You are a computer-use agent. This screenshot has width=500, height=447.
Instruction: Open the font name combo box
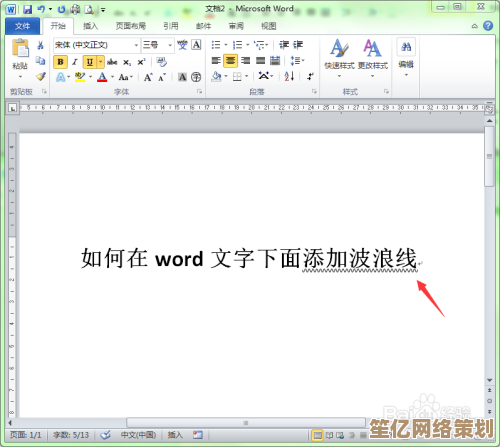click(x=96, y=45)
